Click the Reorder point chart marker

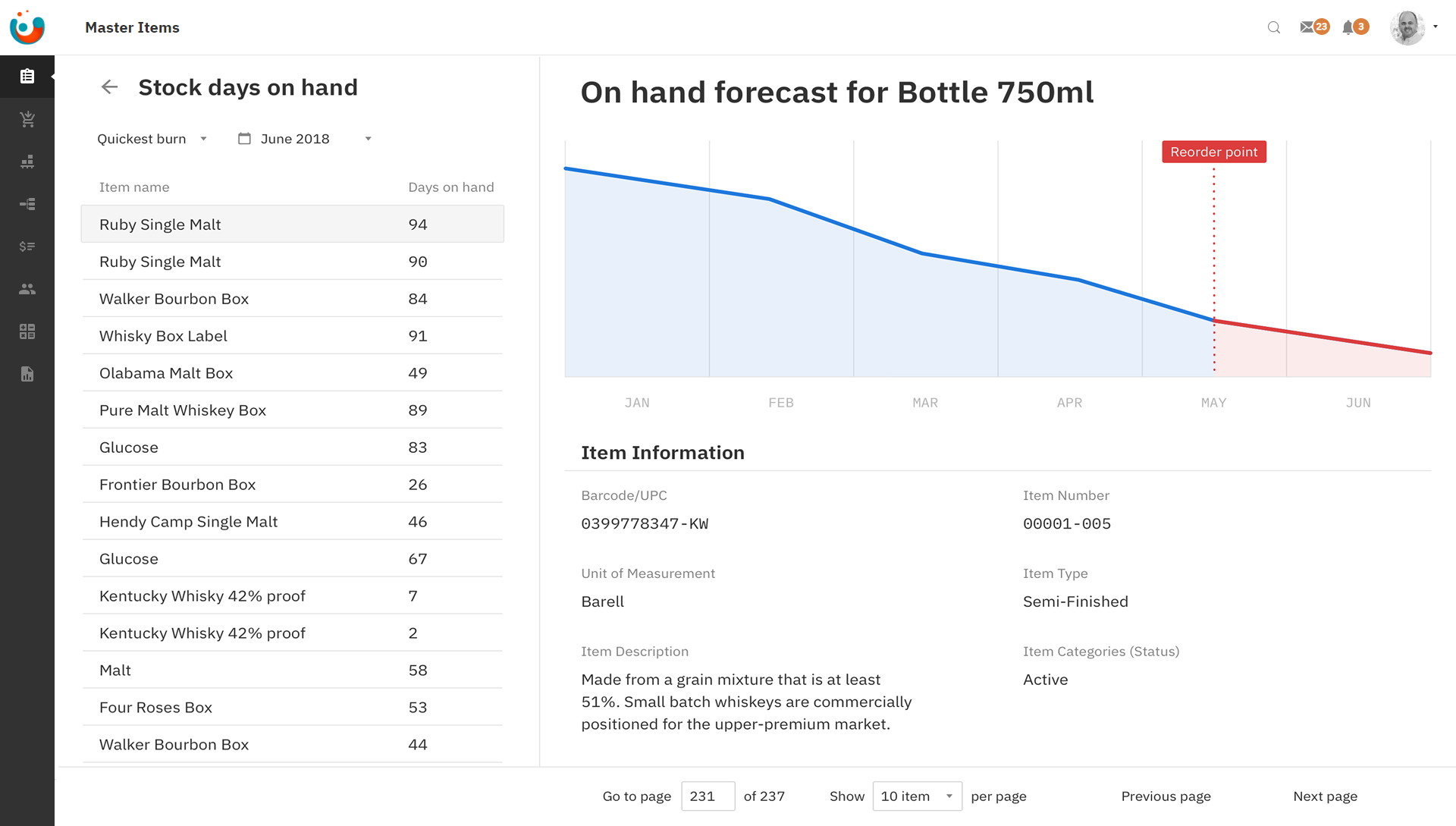[x=1213, y=152]
